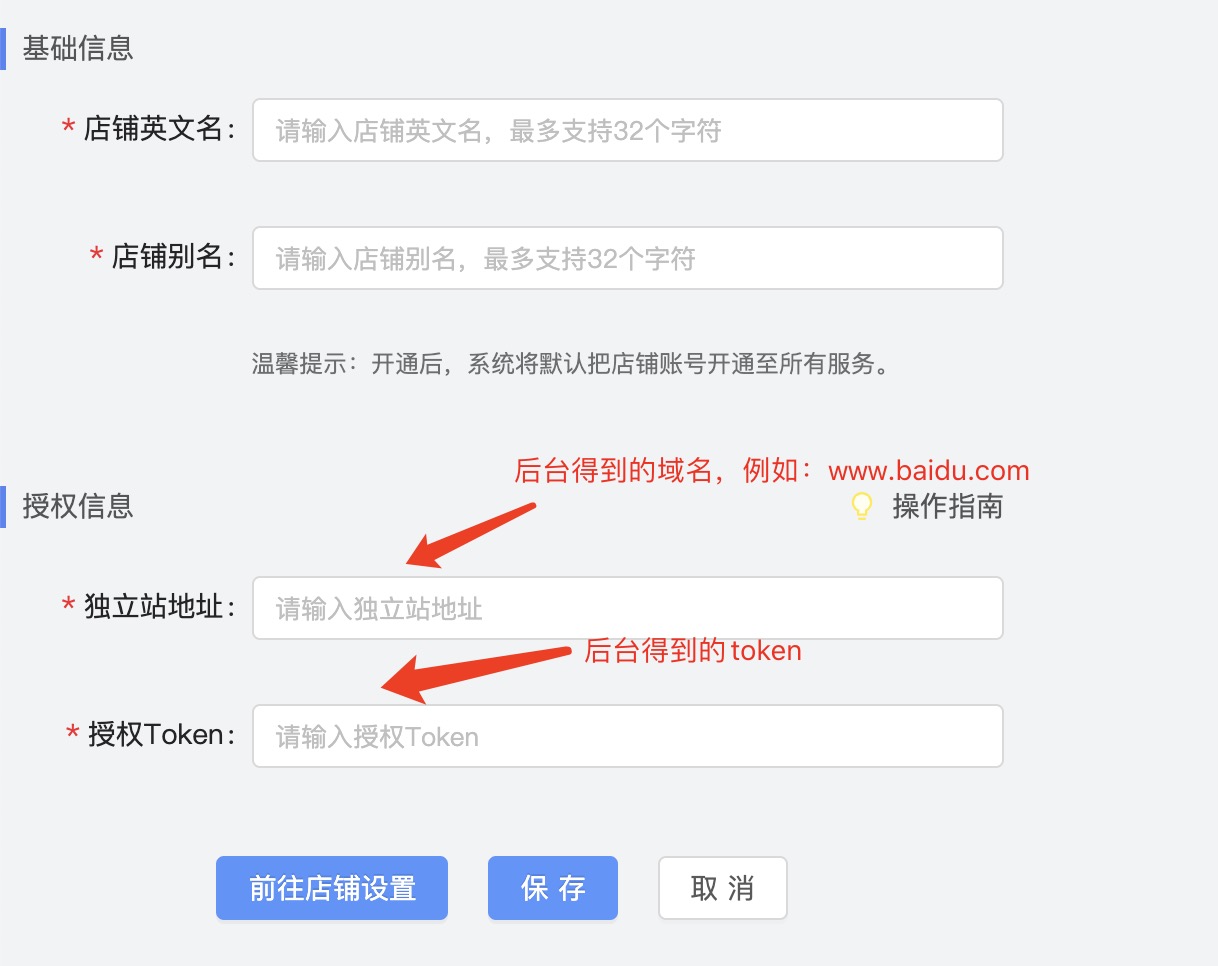Screen dimensions: 1218x966
Task: Click the 基础信息 section heading
Action: [78, 48]
